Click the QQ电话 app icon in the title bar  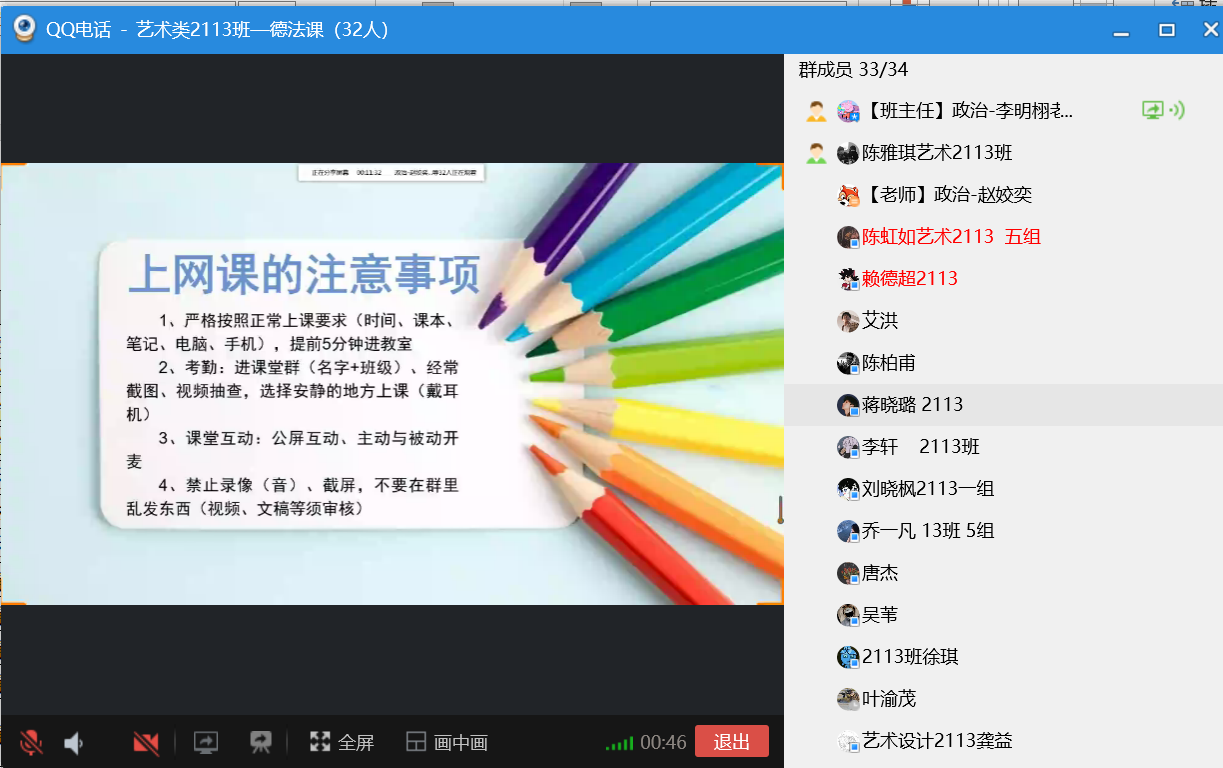point(24,30)
